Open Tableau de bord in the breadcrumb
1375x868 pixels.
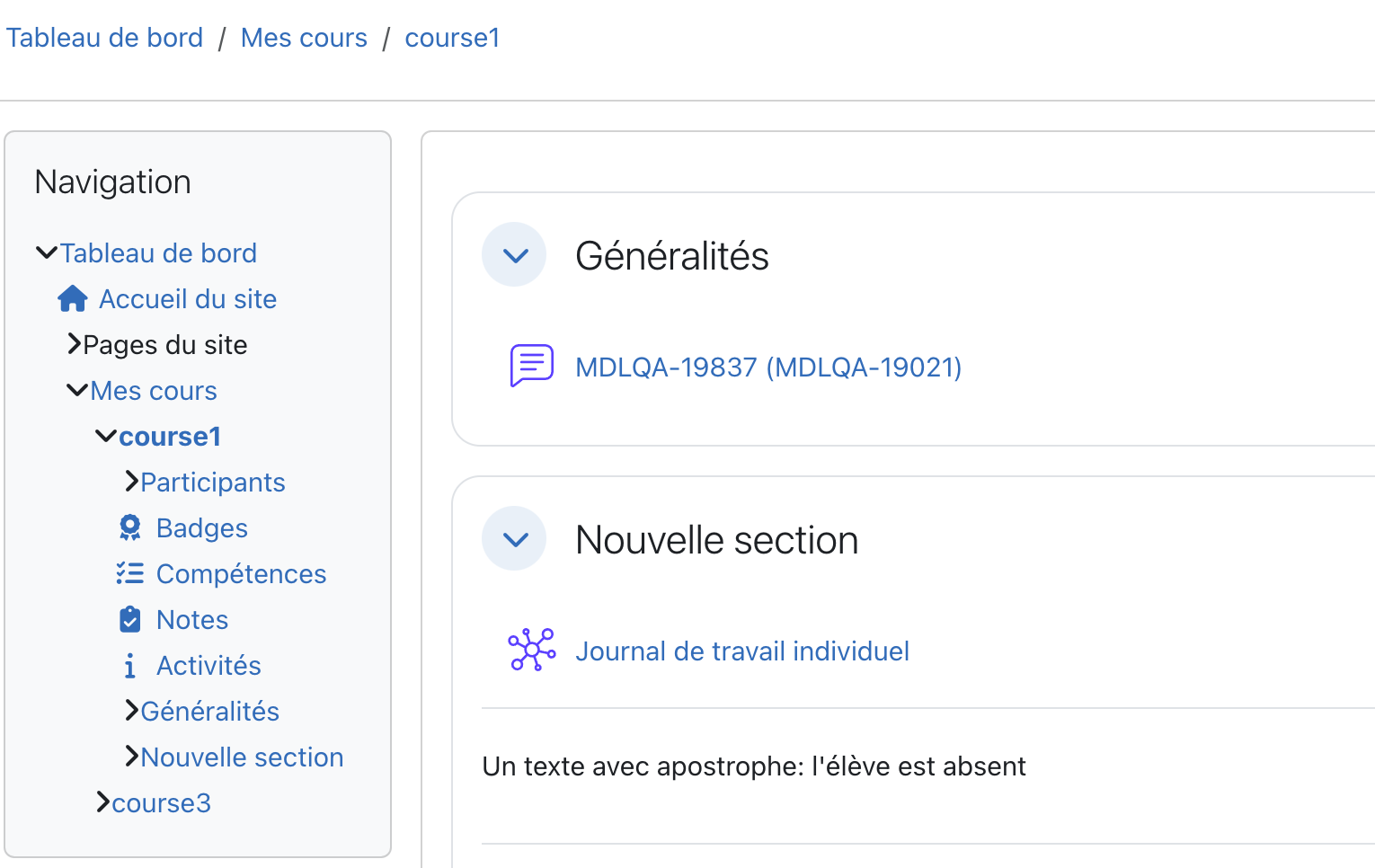coord(104,38)
